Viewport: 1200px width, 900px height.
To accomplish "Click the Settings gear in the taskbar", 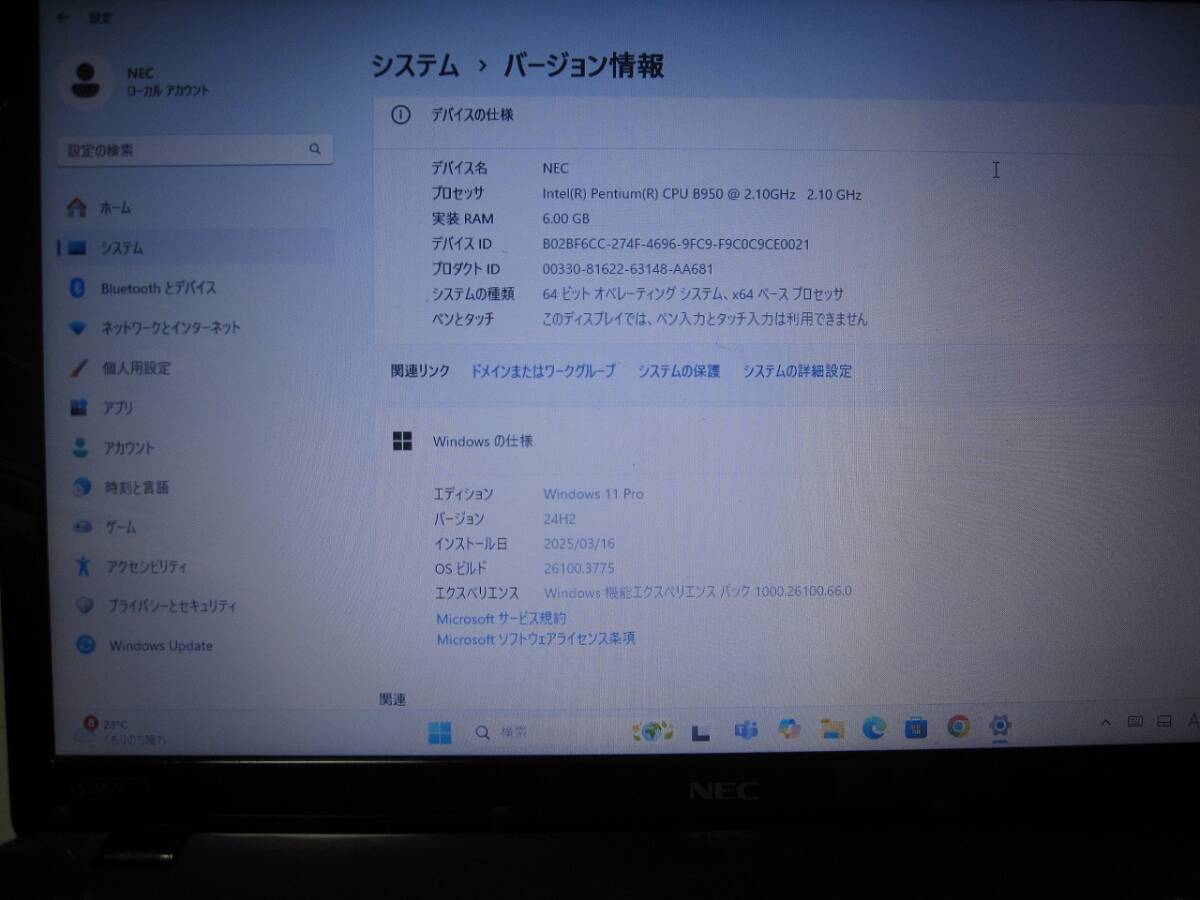I will [x=999, y=726].
